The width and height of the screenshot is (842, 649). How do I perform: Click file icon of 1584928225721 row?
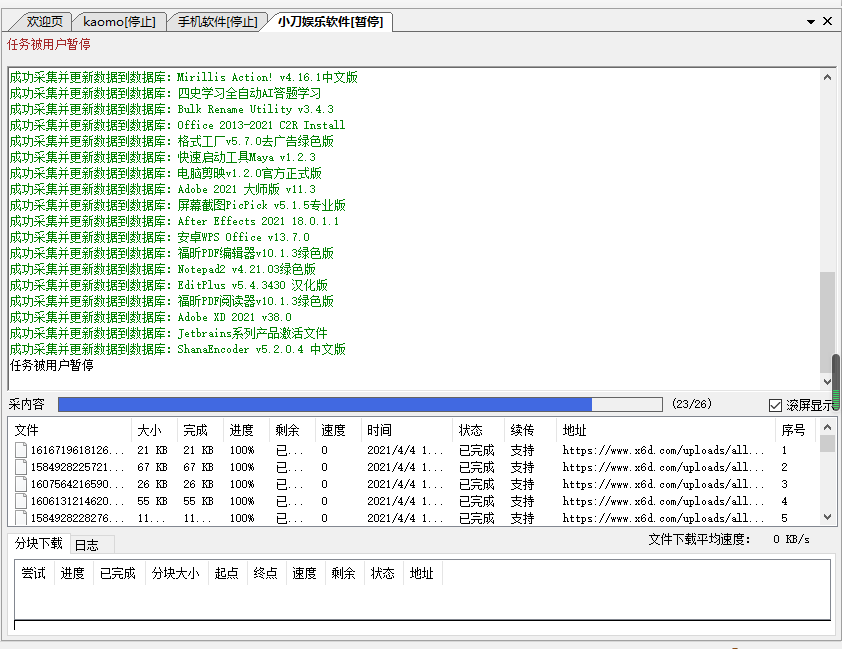point(21,467)
